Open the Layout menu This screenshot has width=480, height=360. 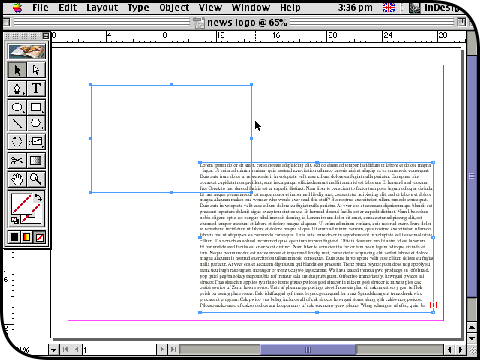(102, 7)
